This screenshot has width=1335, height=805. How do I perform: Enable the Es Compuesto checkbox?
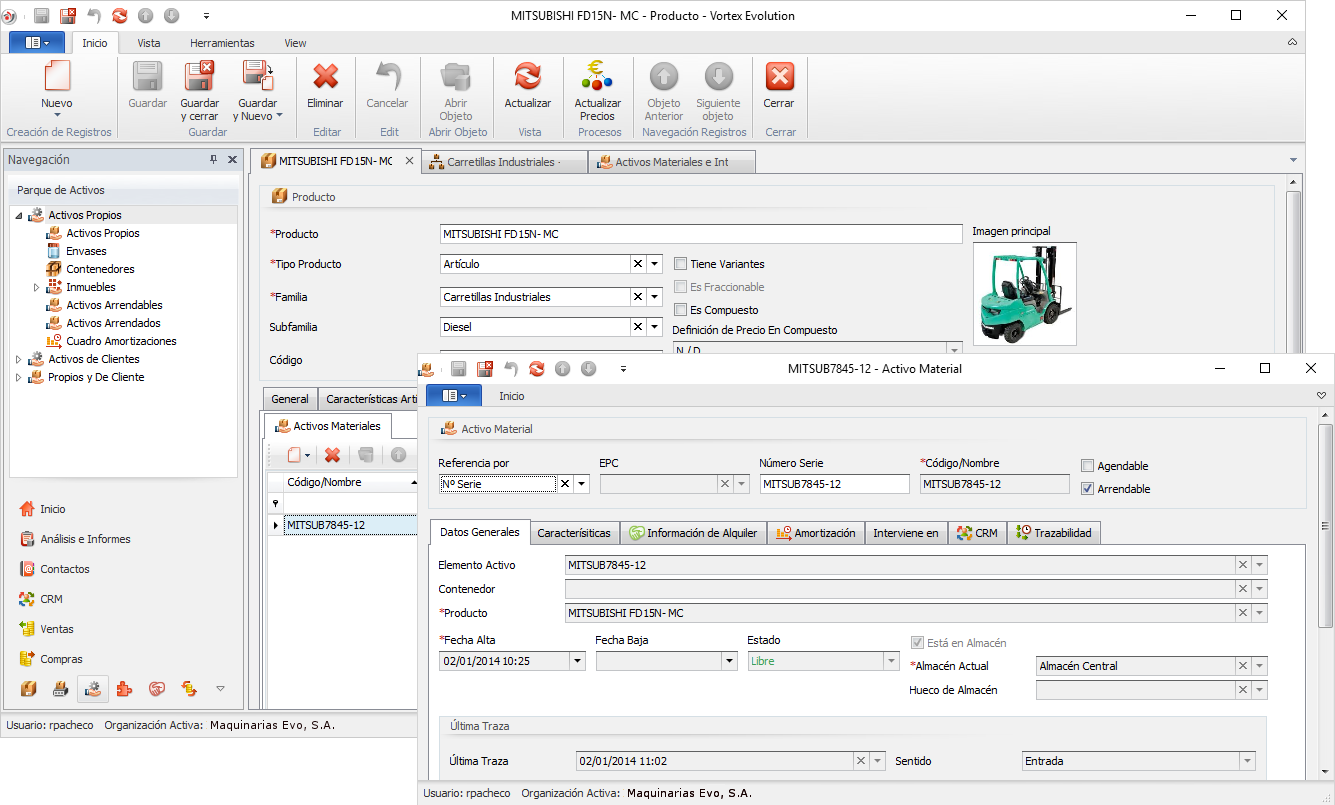pyautogui.click(x=681, y=310)
